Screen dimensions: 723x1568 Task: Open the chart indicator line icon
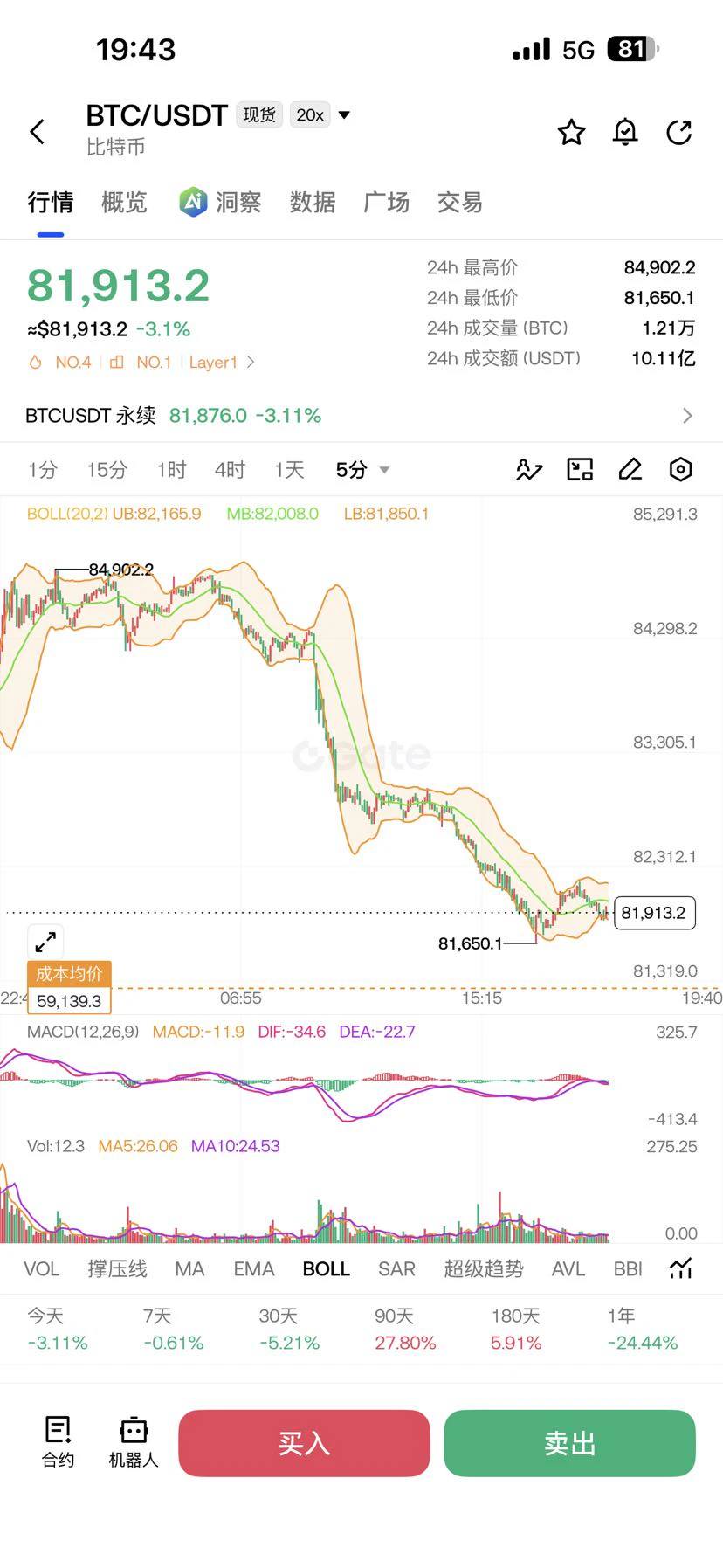(529, 470)
